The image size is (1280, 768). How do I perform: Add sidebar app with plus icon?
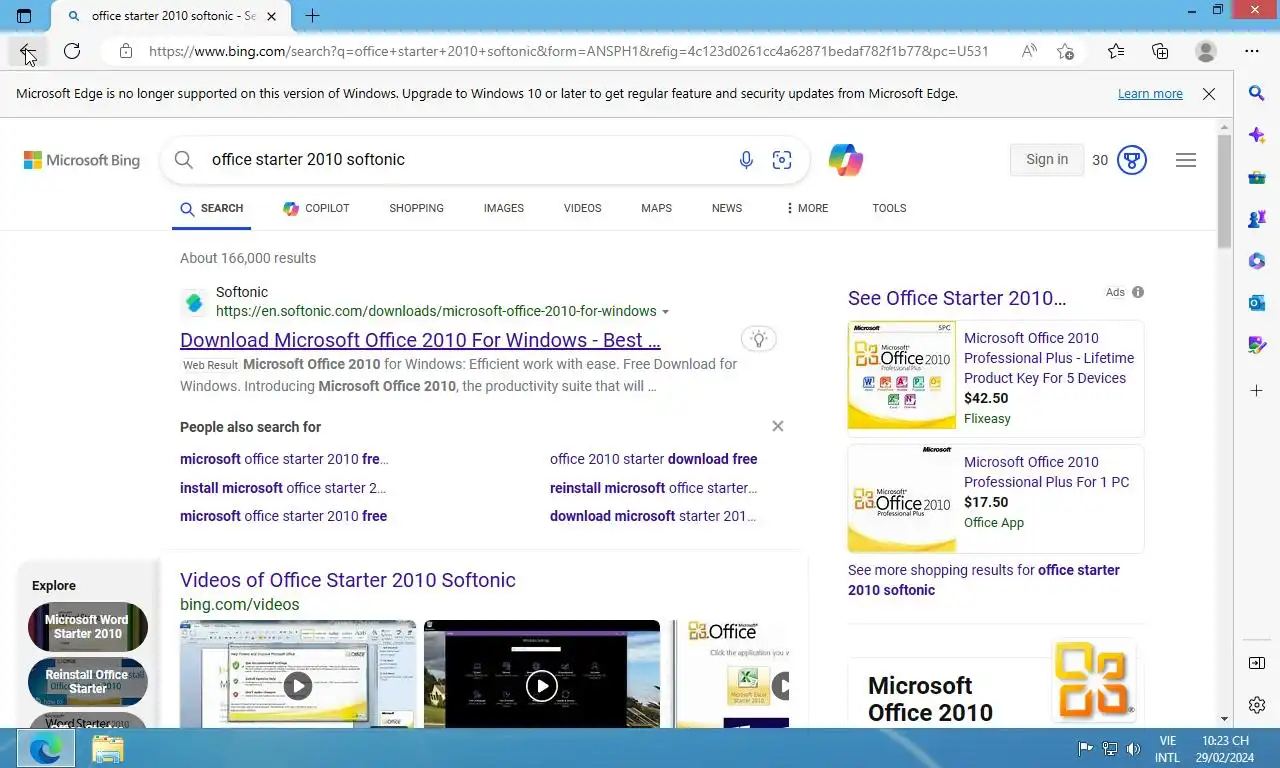click(1257, 389)
